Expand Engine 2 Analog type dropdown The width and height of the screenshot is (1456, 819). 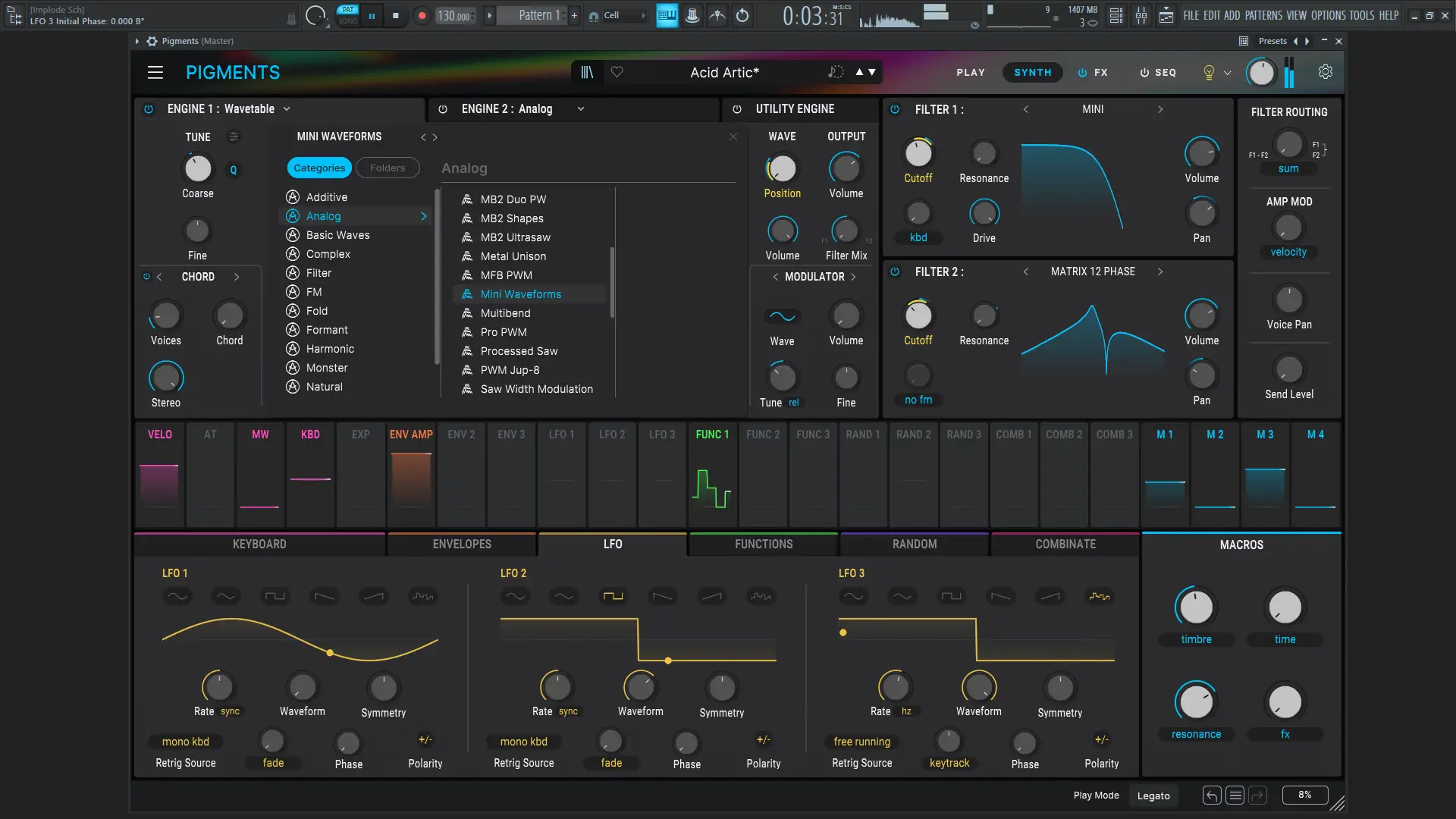(x=581, y=109)
